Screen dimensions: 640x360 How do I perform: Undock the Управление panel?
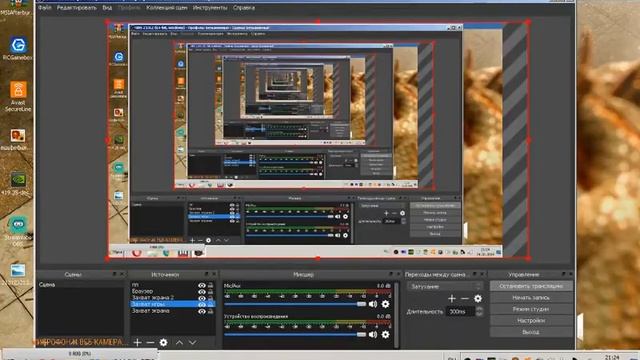pyautogui.click(x=564, y=274)
